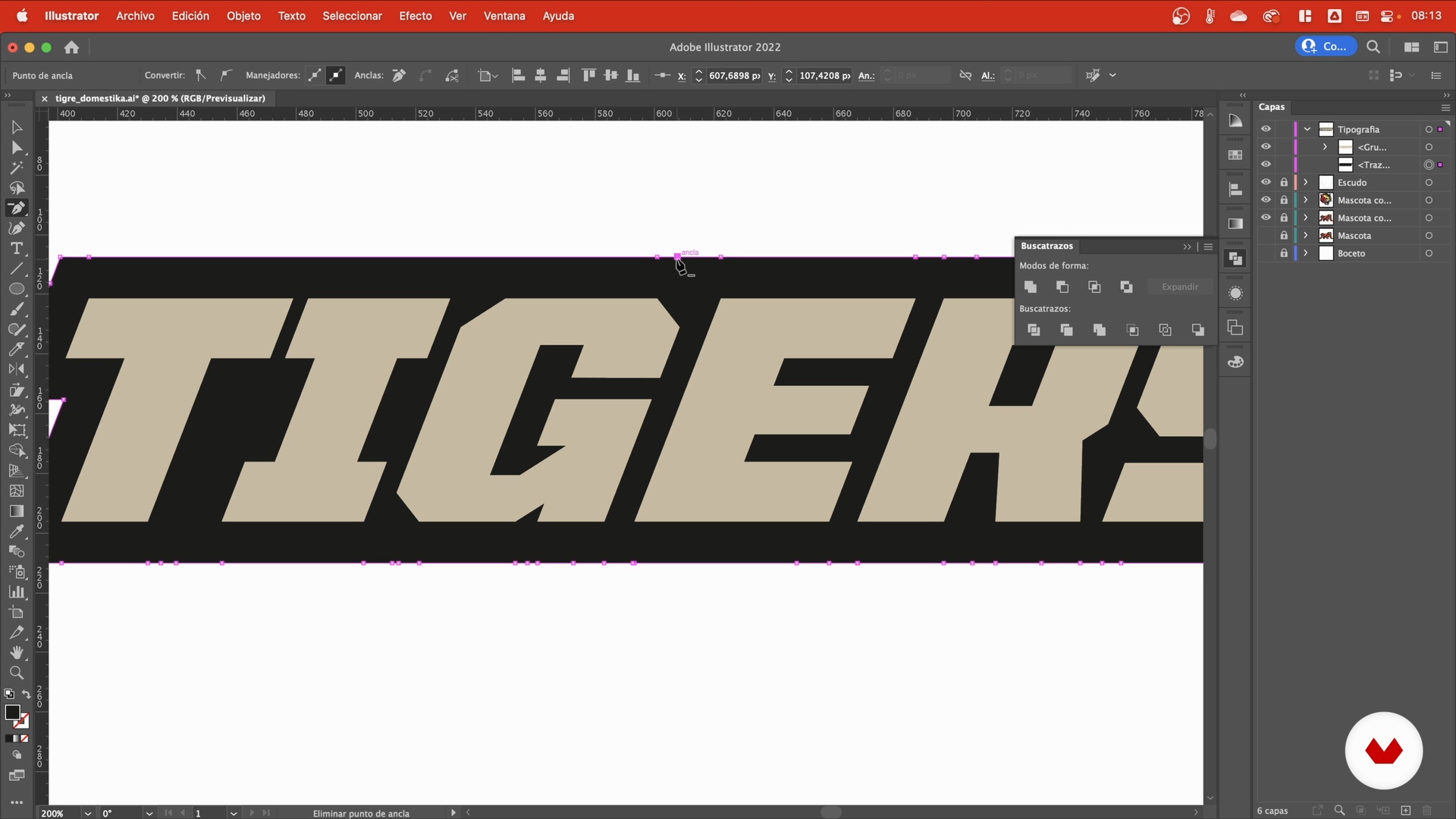Open the Efecto menu
This screenshot has height=819, width=1456.
click(x=415, y=16)
